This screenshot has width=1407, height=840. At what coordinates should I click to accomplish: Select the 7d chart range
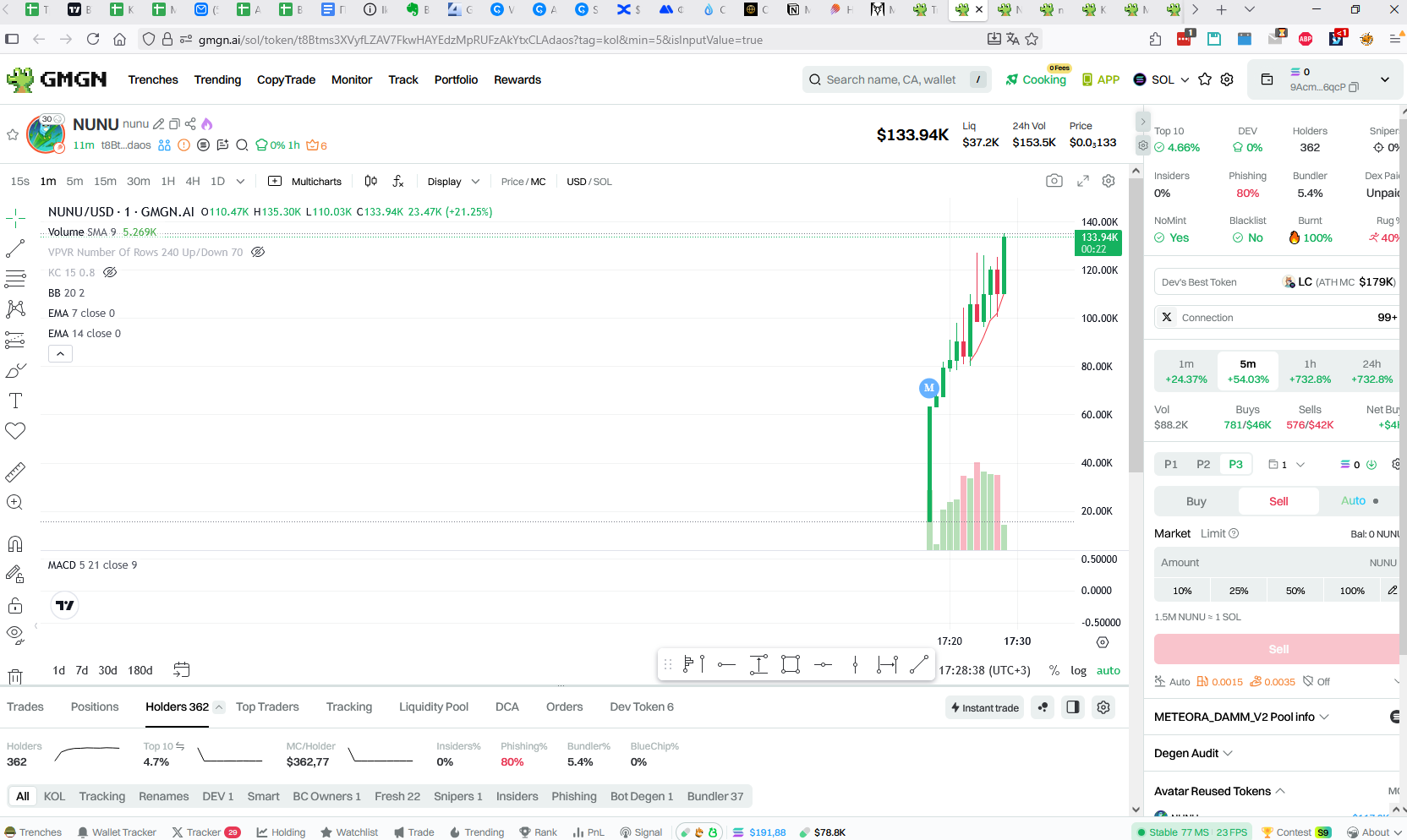pyautogui.click(x=81, y=670)
